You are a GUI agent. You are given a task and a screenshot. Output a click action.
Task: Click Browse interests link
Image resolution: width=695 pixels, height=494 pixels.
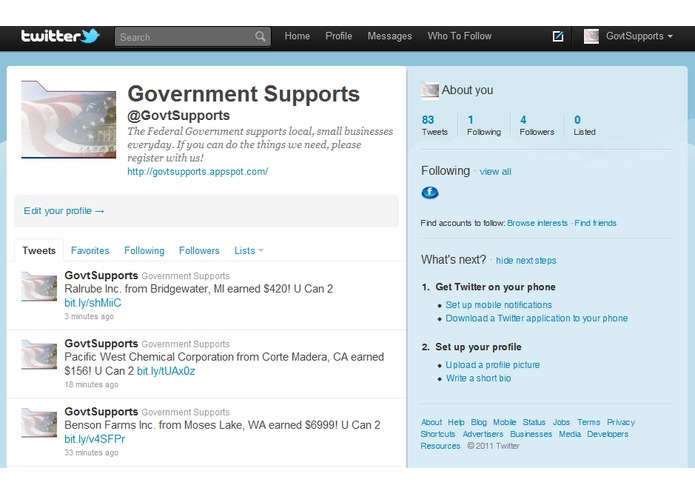537,223
